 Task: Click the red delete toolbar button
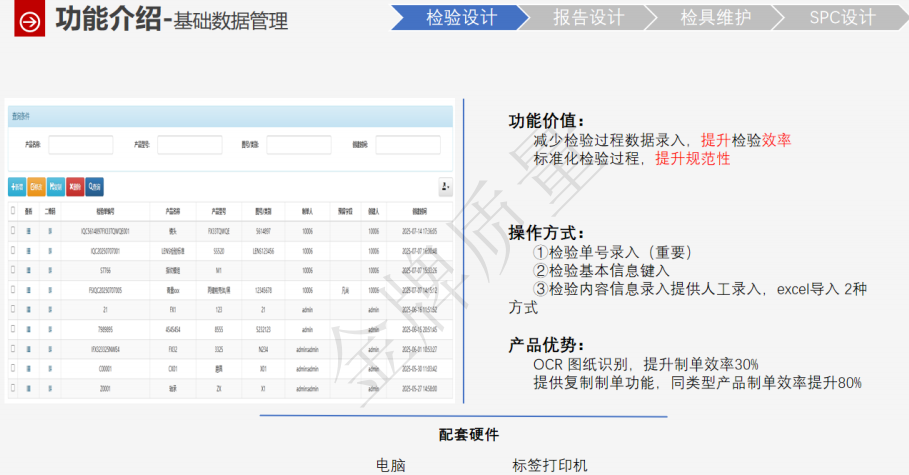75,186
